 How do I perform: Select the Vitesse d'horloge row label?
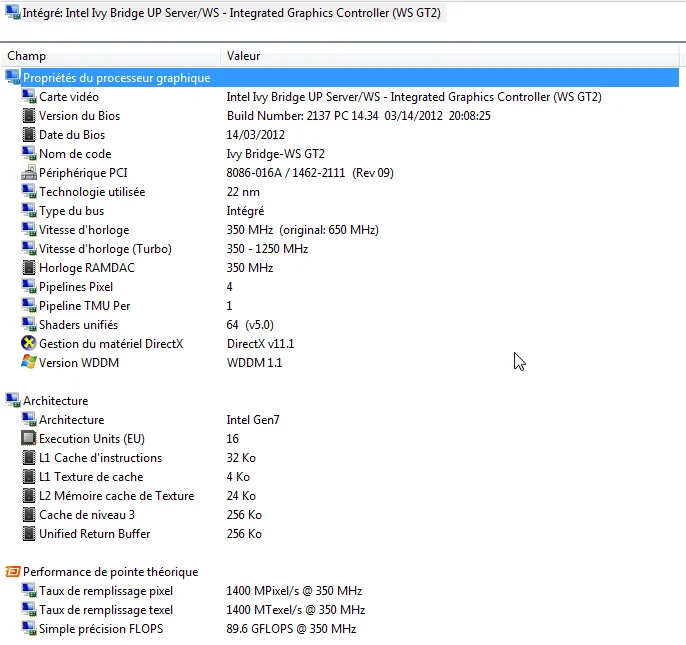point(84,230)
